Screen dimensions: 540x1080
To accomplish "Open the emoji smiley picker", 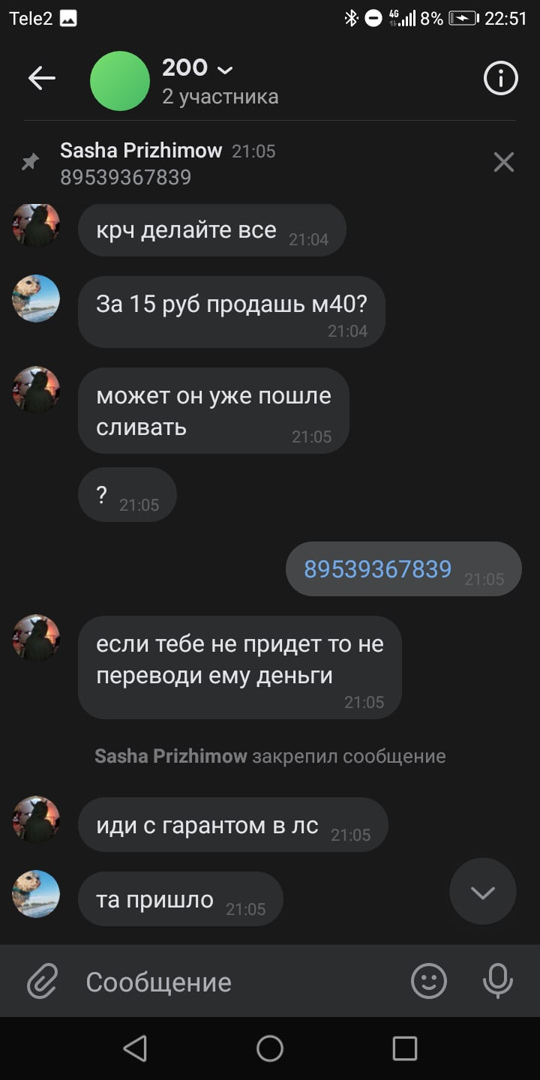I will [428, 981].
